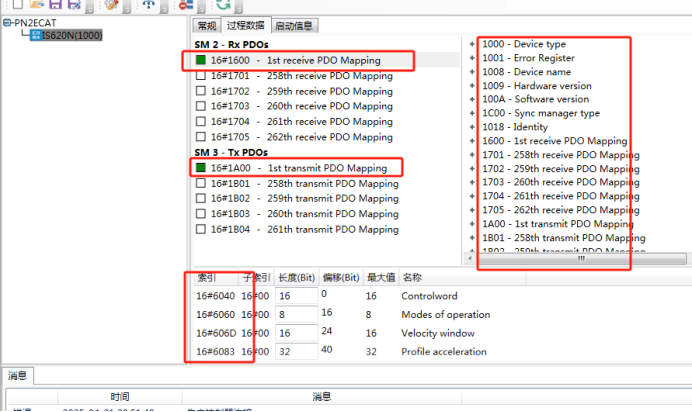The image size is (692, 412).
Task: Click the pencil edit toolbar icon
Action: 112,4
